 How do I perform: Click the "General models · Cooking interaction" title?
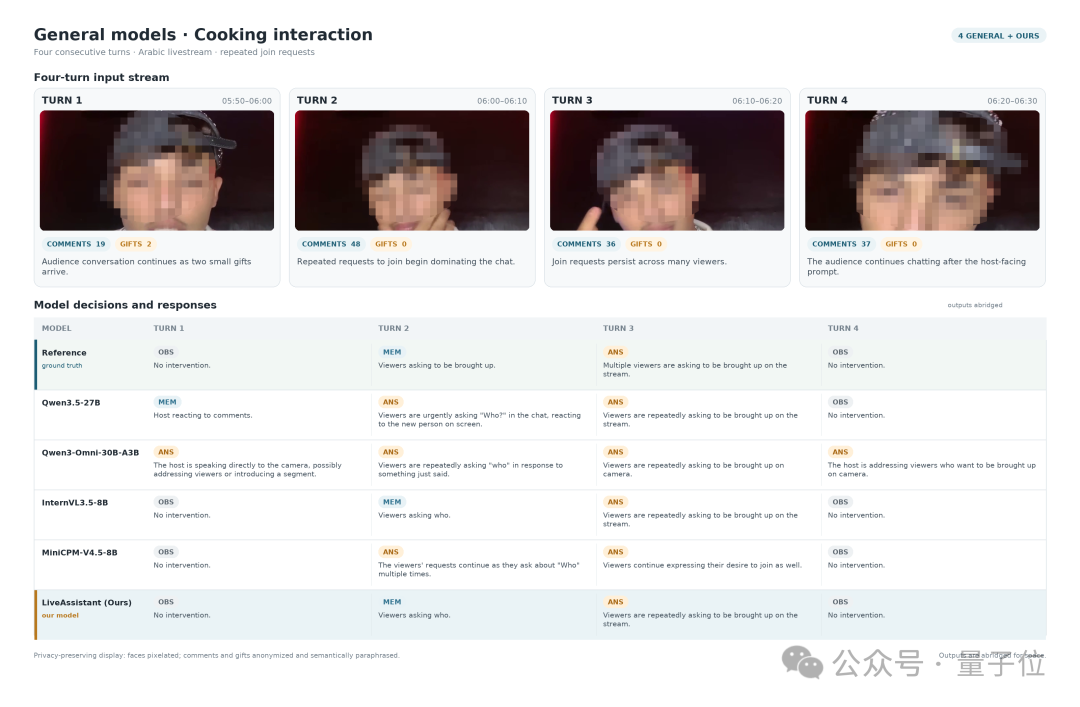pyautogui.click(x=203, y=34)
